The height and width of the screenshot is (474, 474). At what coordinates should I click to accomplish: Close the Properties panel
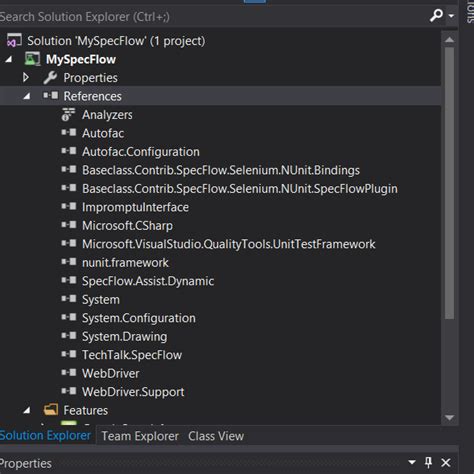tap(446, 463)
